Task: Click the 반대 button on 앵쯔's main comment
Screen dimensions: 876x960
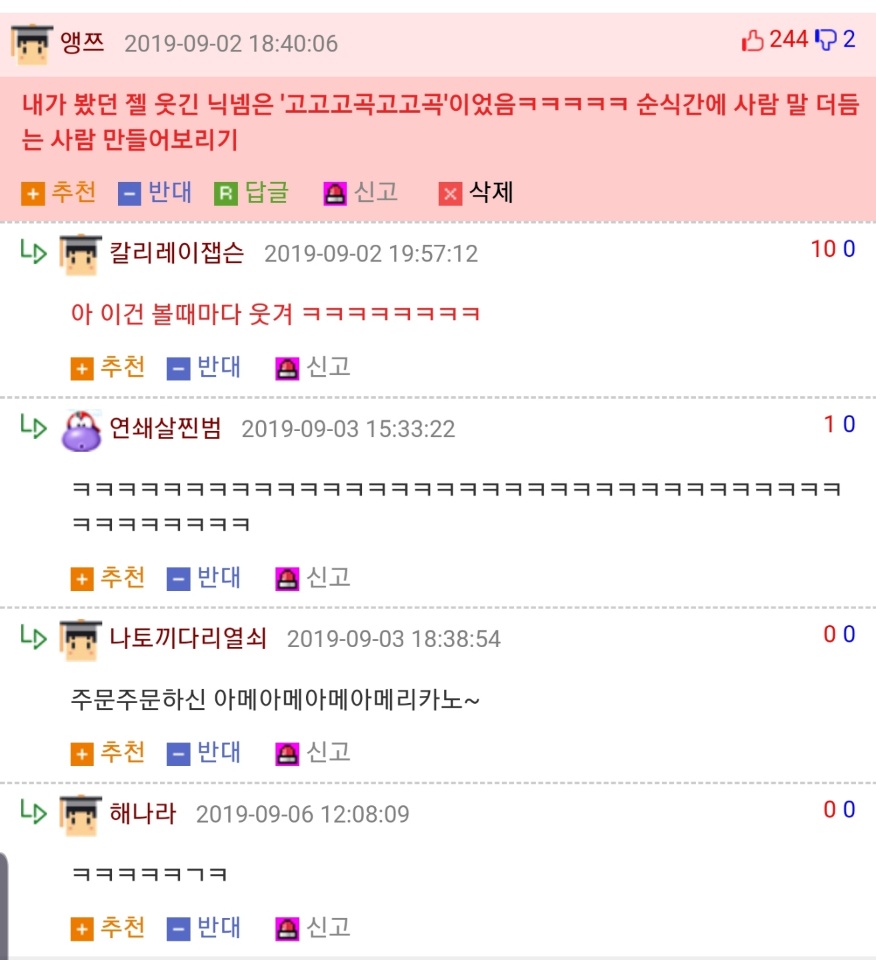Action: click(x=155, y=193)
